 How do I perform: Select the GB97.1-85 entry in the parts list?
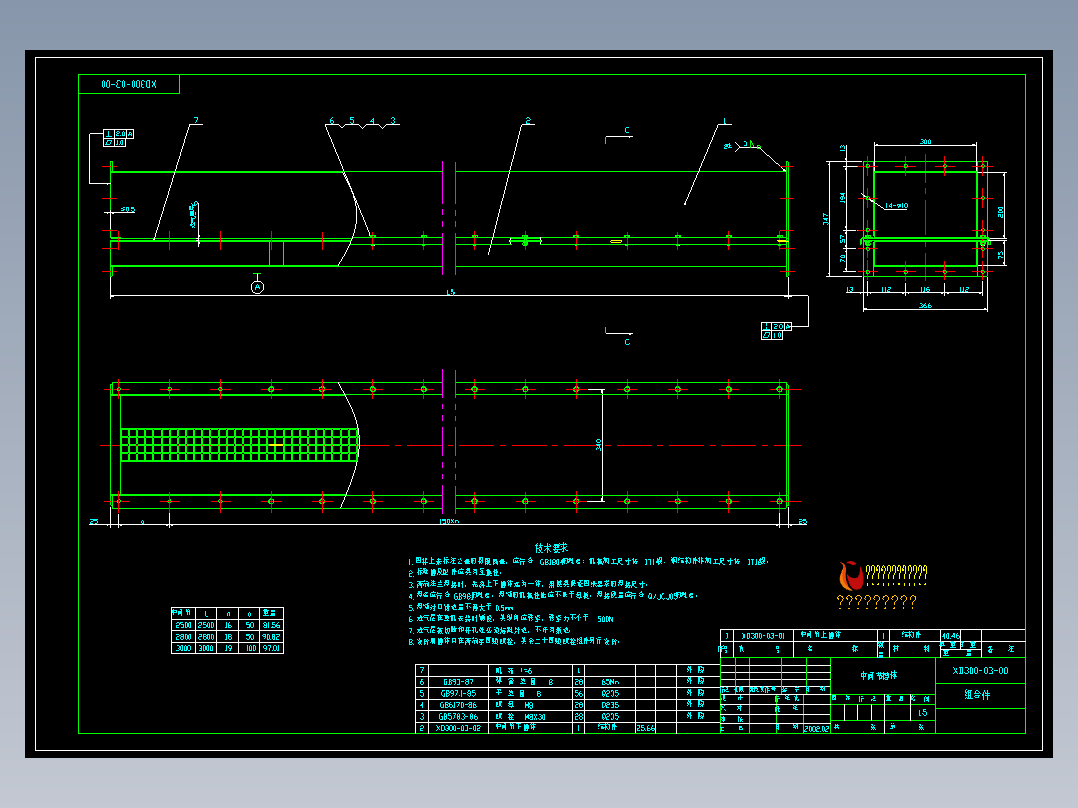coord(458,694)
